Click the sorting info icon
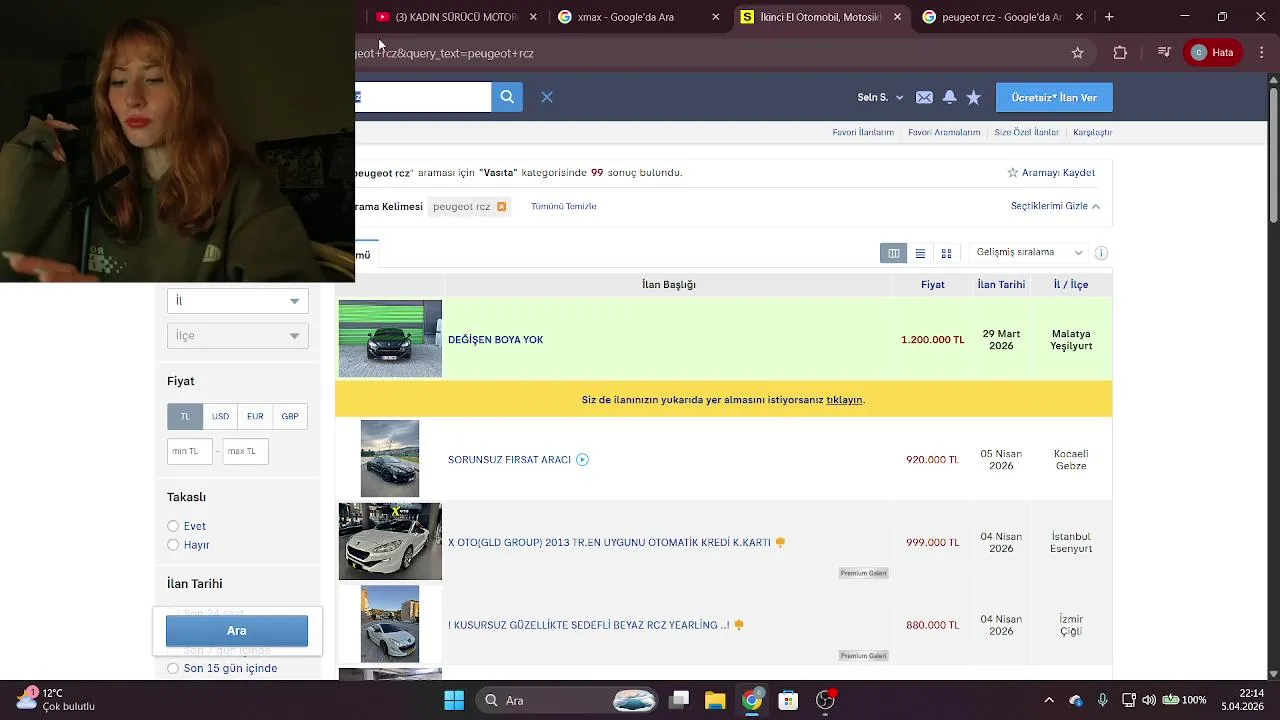 (x=1101, y=253)
